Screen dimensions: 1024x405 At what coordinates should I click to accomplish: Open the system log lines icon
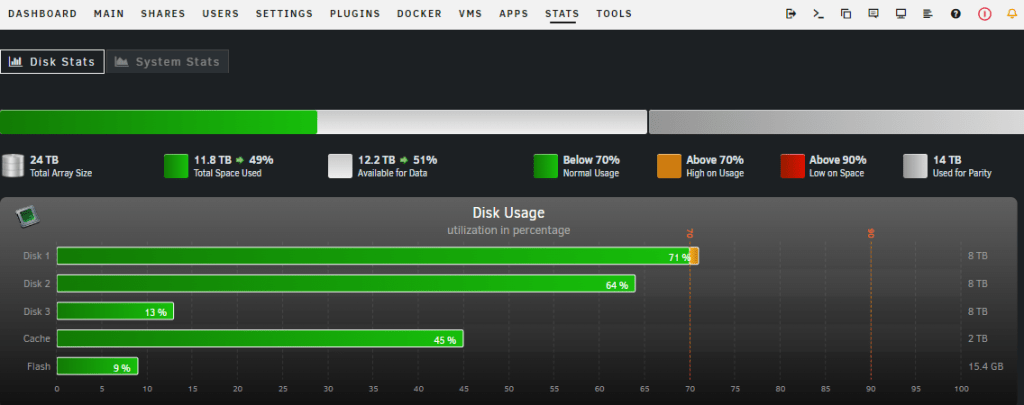[927, 14]
